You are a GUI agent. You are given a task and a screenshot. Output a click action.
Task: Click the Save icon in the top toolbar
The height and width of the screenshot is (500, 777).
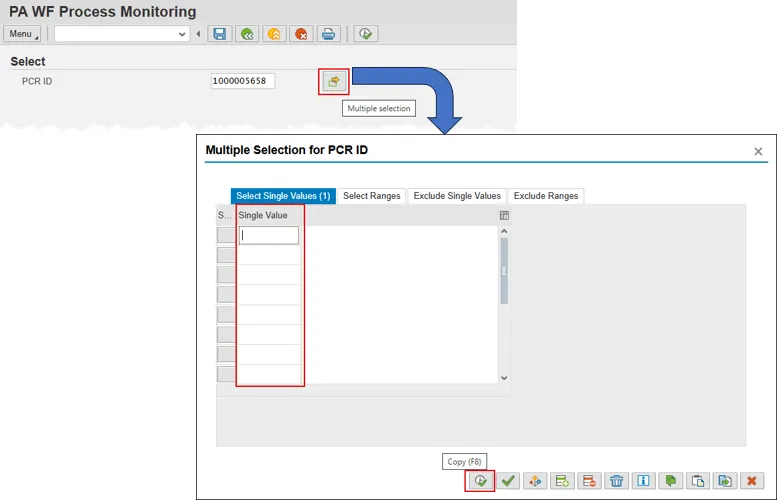pos(220,34)
